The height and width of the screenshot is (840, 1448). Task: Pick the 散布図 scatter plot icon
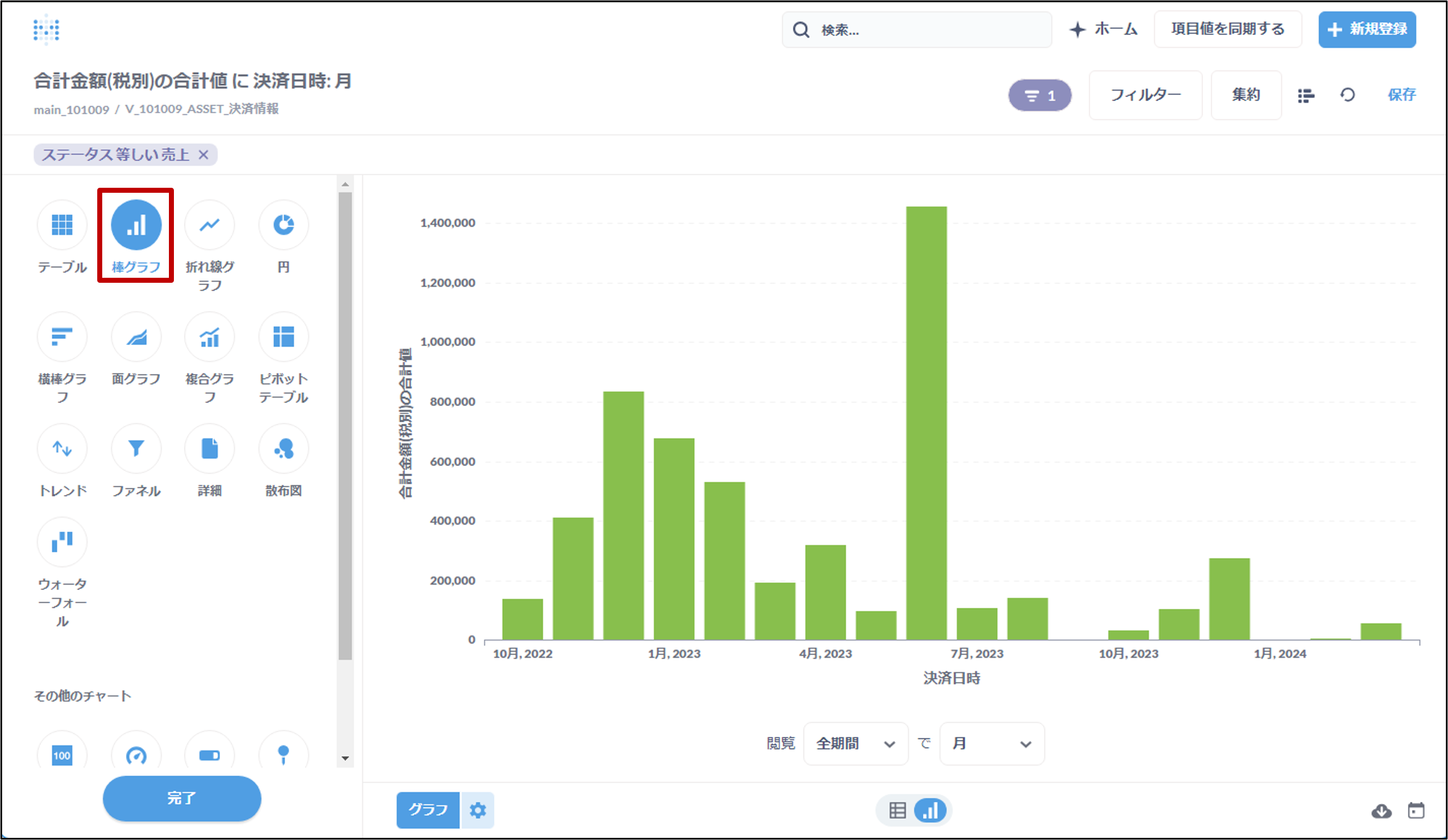coord(283,449)
